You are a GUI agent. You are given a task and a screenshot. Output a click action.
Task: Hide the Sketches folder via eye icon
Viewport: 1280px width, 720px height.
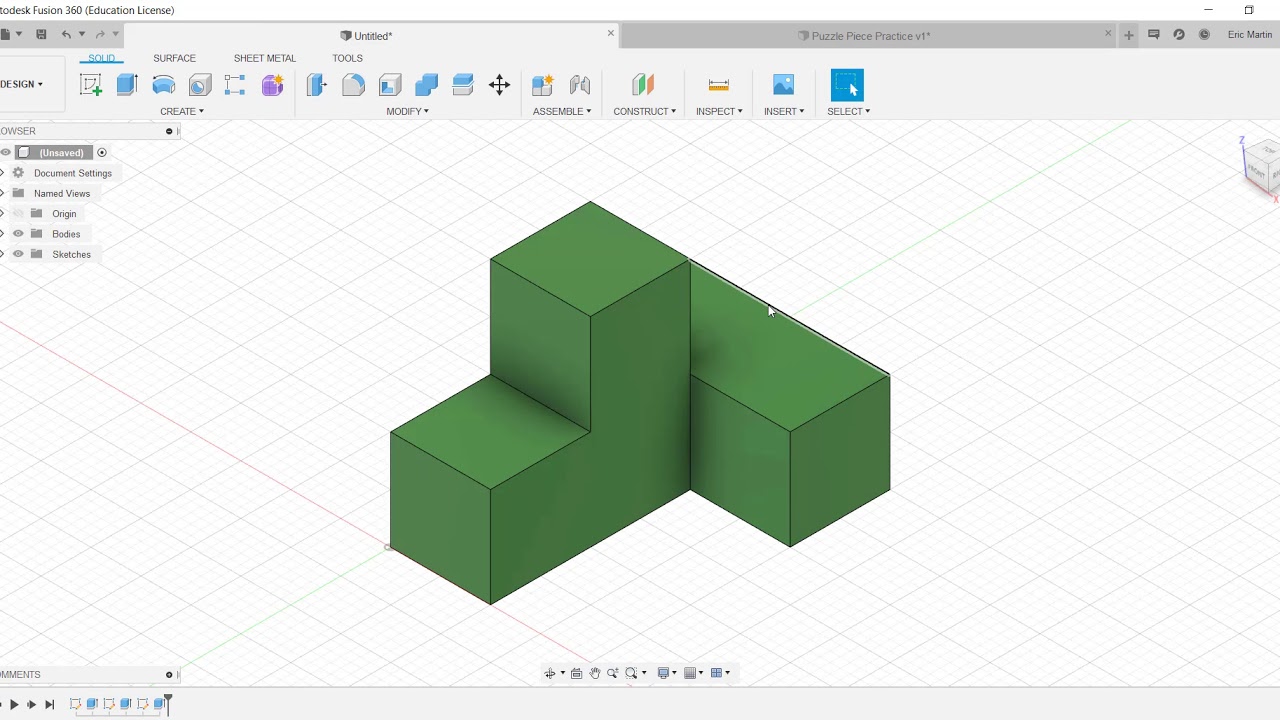[18, 254]
